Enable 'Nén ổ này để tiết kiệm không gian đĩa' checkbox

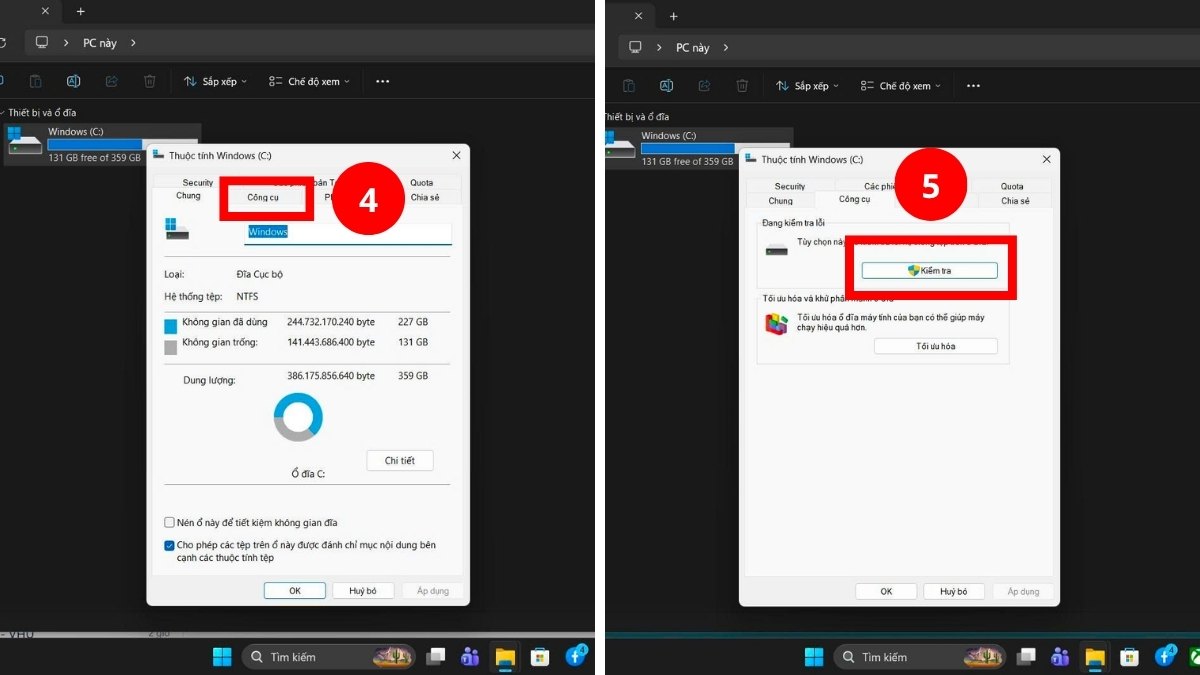tap(170, 522)
